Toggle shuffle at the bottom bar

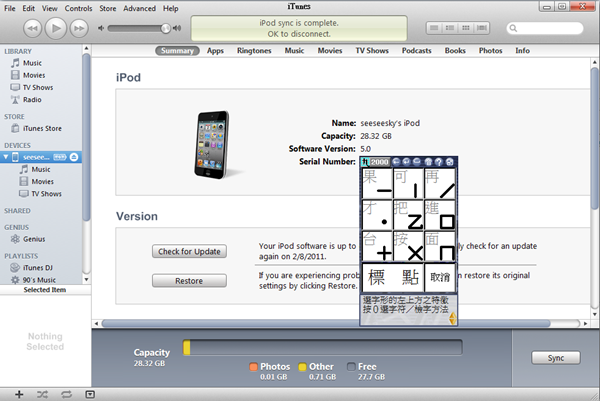click(x=42, y=394)
